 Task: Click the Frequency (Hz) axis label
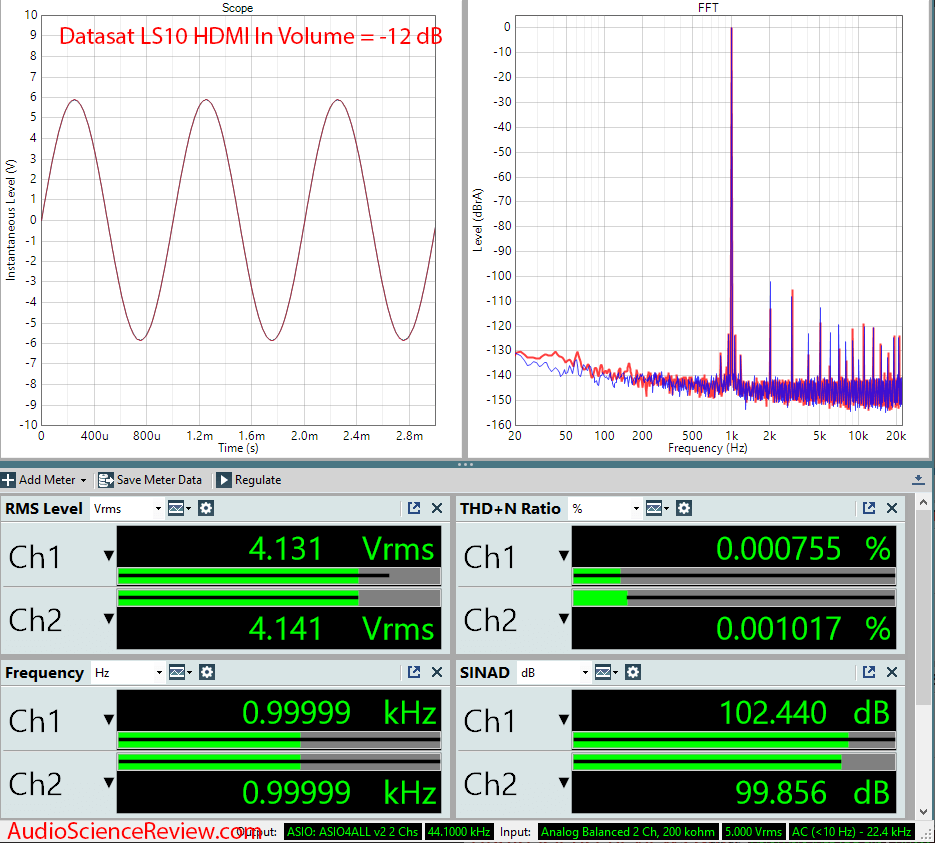[x=708, y=448]
